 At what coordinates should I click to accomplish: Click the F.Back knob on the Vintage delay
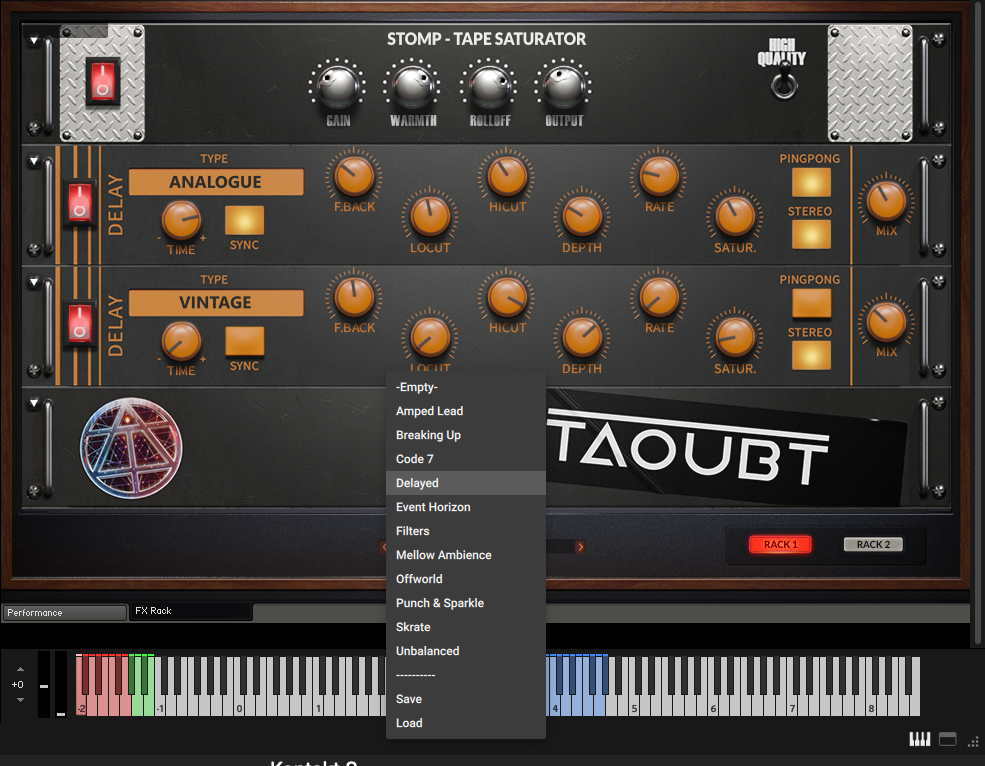[354, 297]
